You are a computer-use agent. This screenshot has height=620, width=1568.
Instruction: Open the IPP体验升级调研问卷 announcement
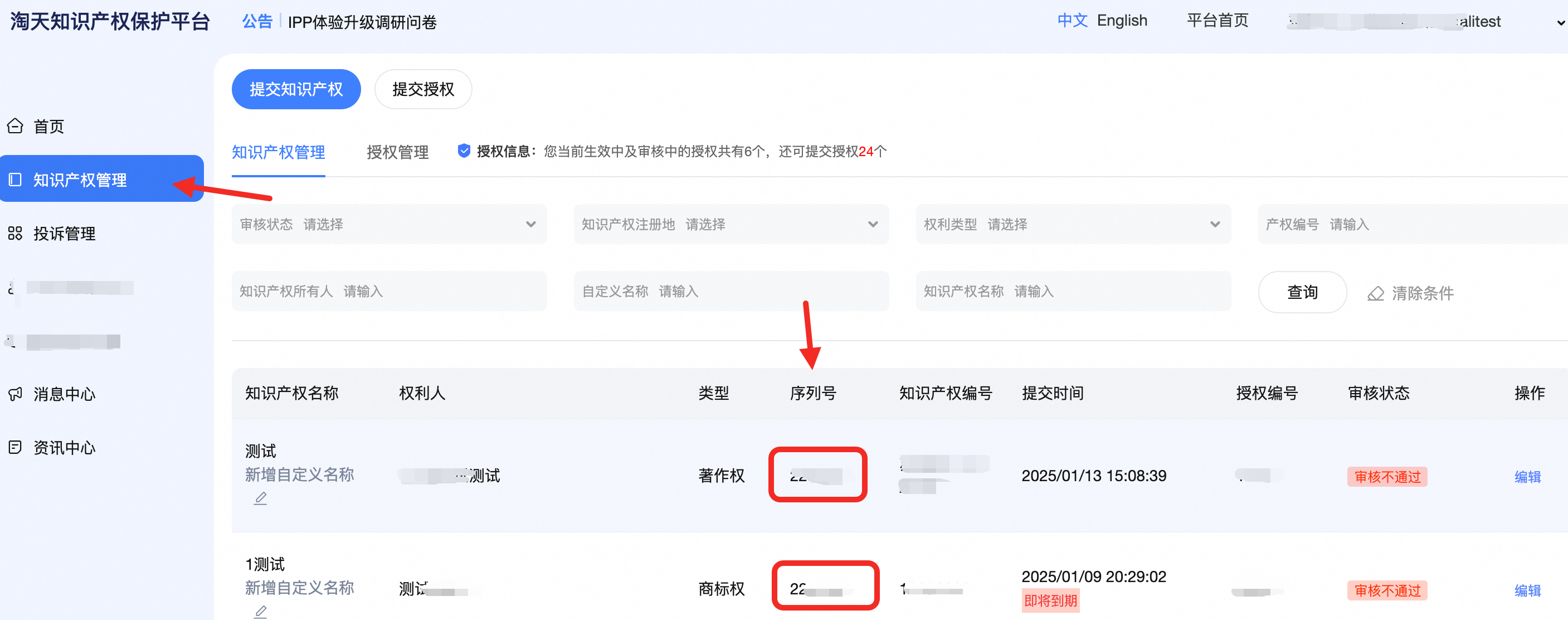(362, 22)
